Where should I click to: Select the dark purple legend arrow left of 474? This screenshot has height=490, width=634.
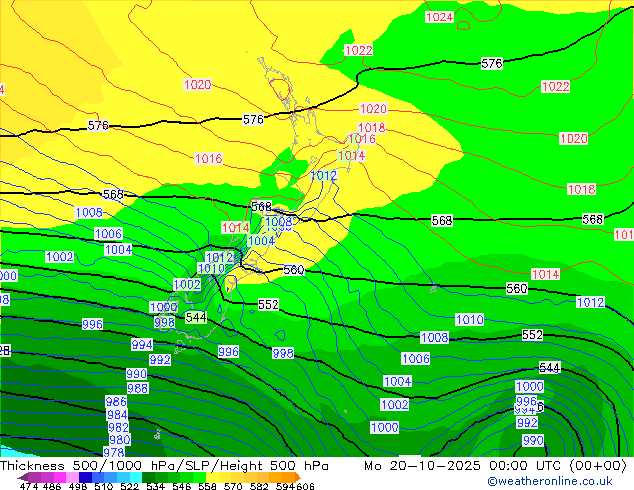tap(22, 477)
